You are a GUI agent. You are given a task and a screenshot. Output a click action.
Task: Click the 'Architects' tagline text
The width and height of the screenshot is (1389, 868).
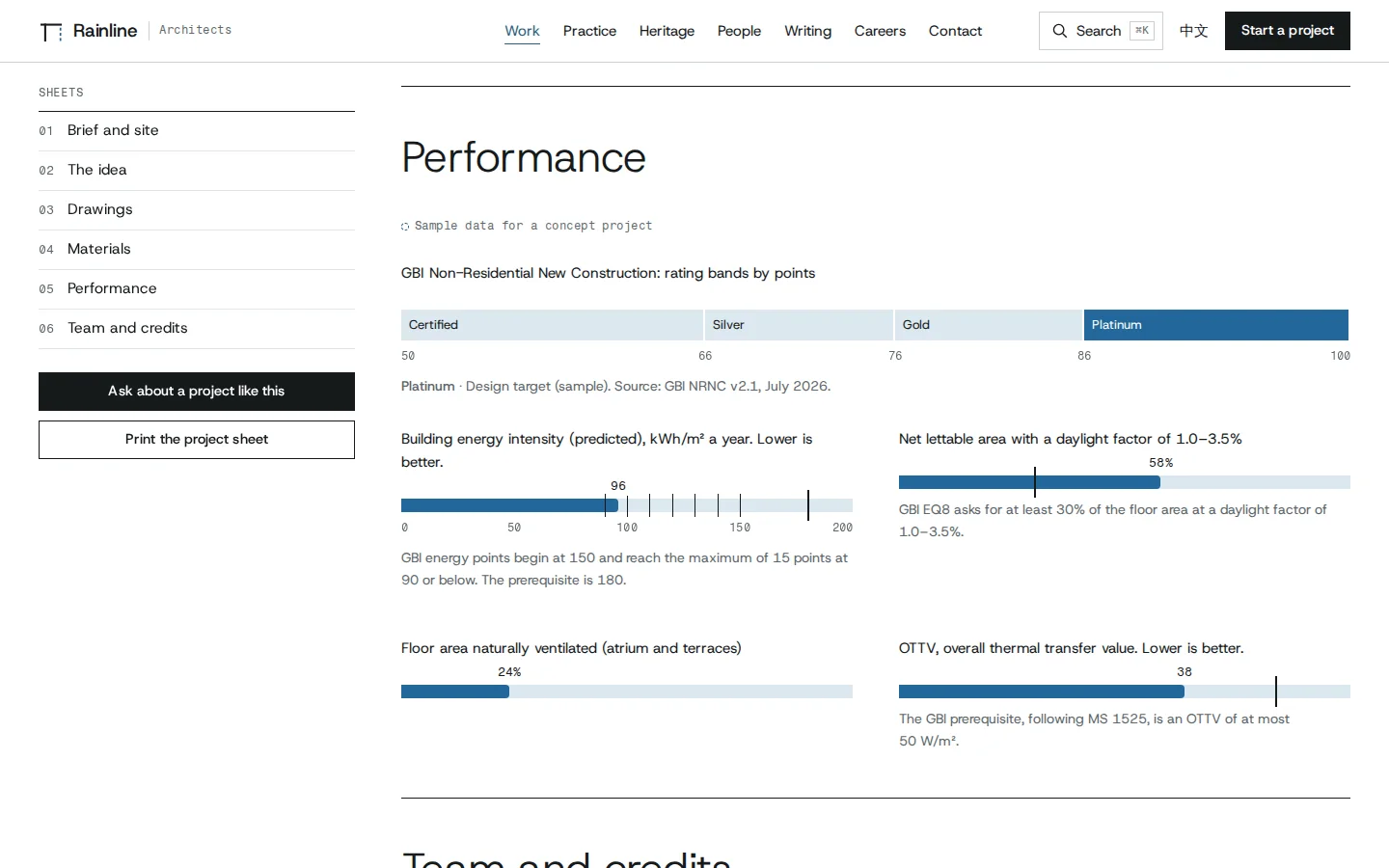(x=195, y=30)
